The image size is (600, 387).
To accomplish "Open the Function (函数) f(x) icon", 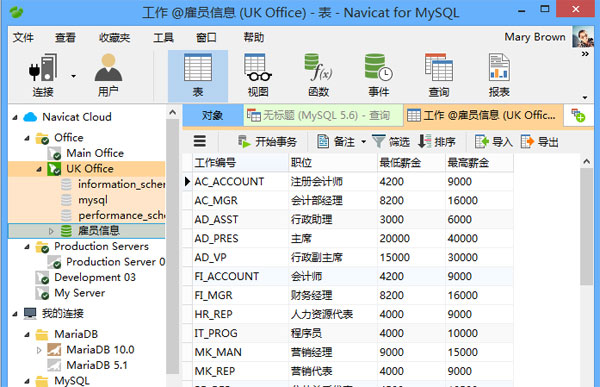I will (318, 75).
